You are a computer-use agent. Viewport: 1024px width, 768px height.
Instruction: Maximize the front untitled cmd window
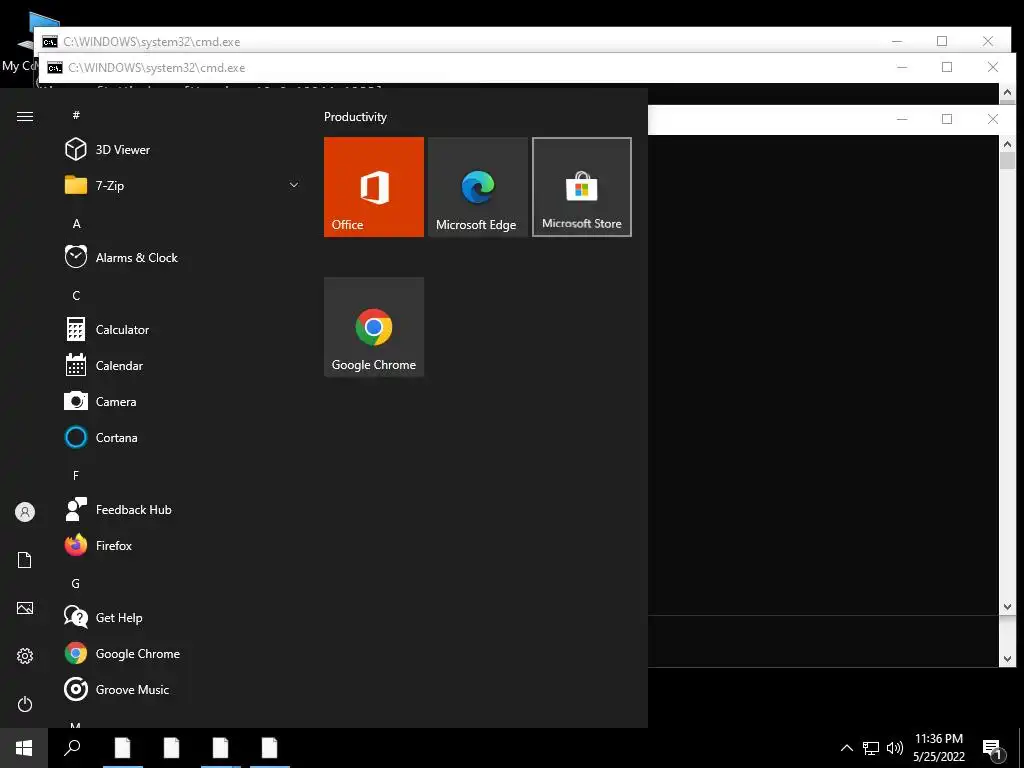click(x=947, y=119)
